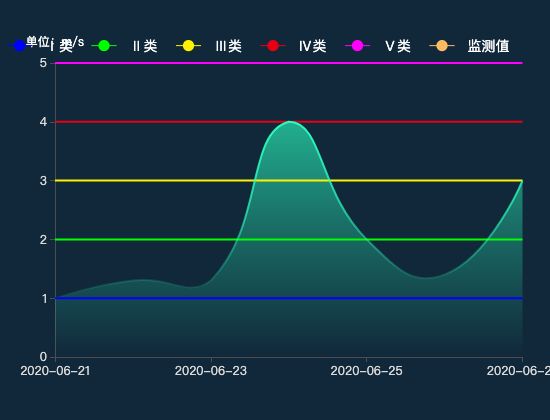Click the 监测值 legend text
Image resolution: width=550 pixels, height=420 pixels.
click(488, 46)
